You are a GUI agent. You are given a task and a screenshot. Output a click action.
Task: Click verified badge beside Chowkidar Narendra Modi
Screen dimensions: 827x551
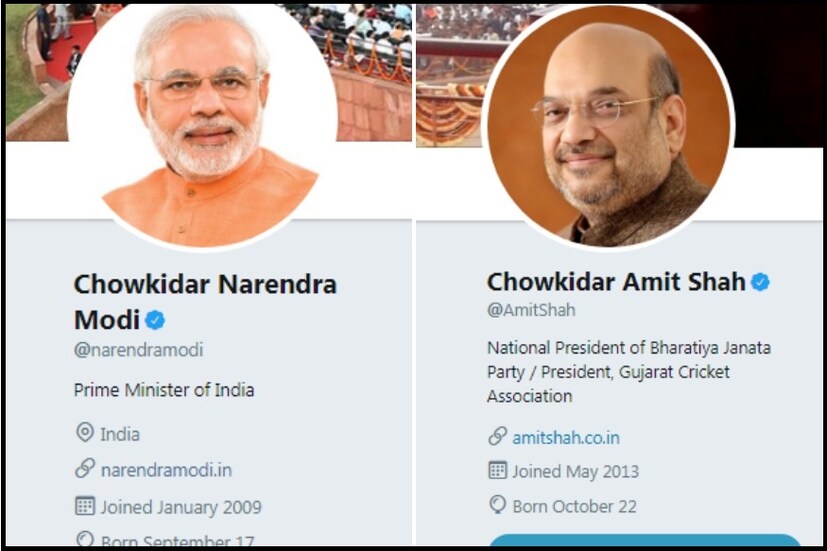[x=156, y=320]
